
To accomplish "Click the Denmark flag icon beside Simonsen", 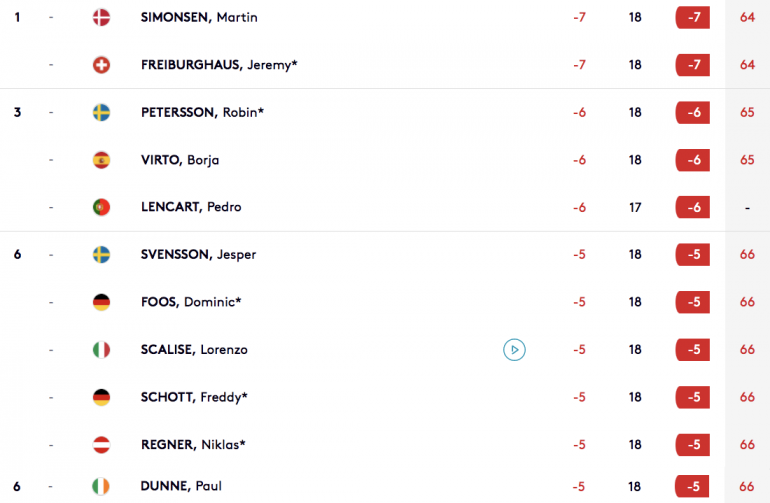I will pyautogui.click(x=102, y=18).
